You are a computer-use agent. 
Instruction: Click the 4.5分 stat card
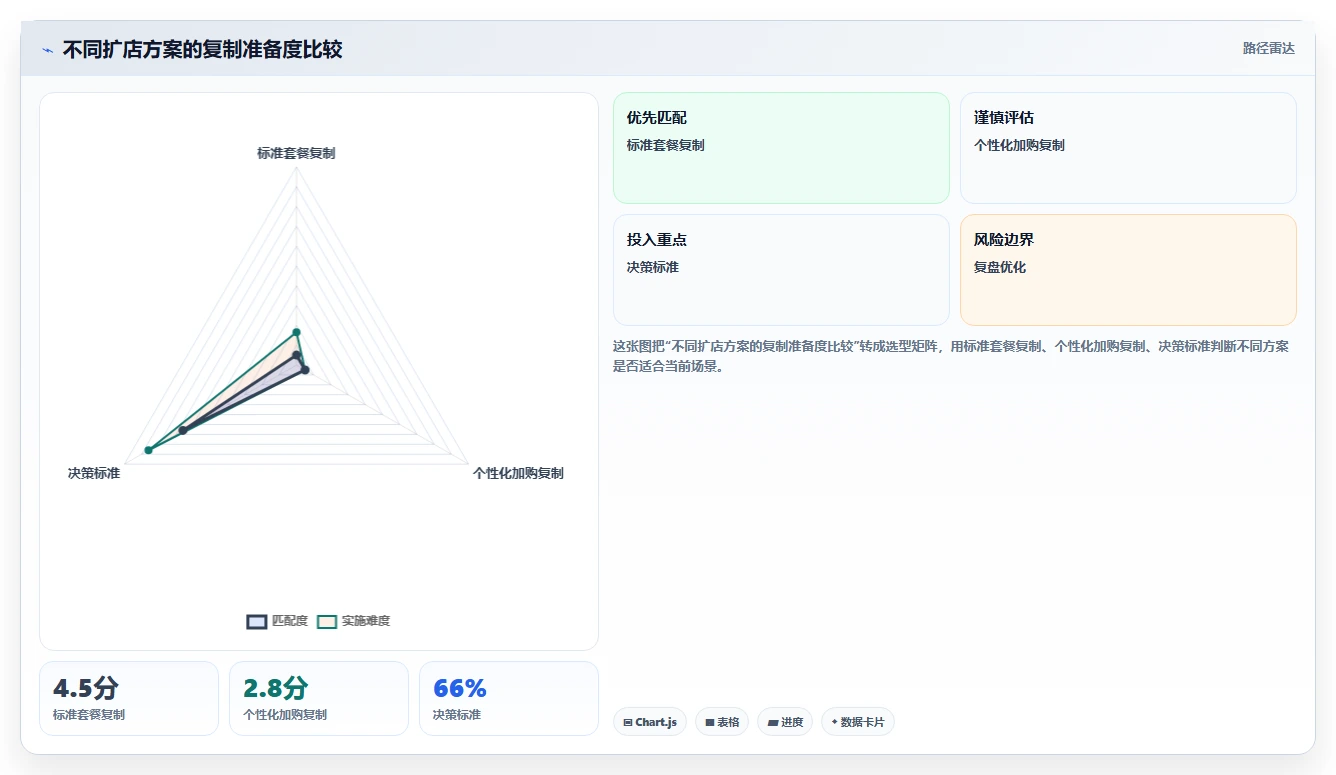pyautogui.click(x=129, y=698)
